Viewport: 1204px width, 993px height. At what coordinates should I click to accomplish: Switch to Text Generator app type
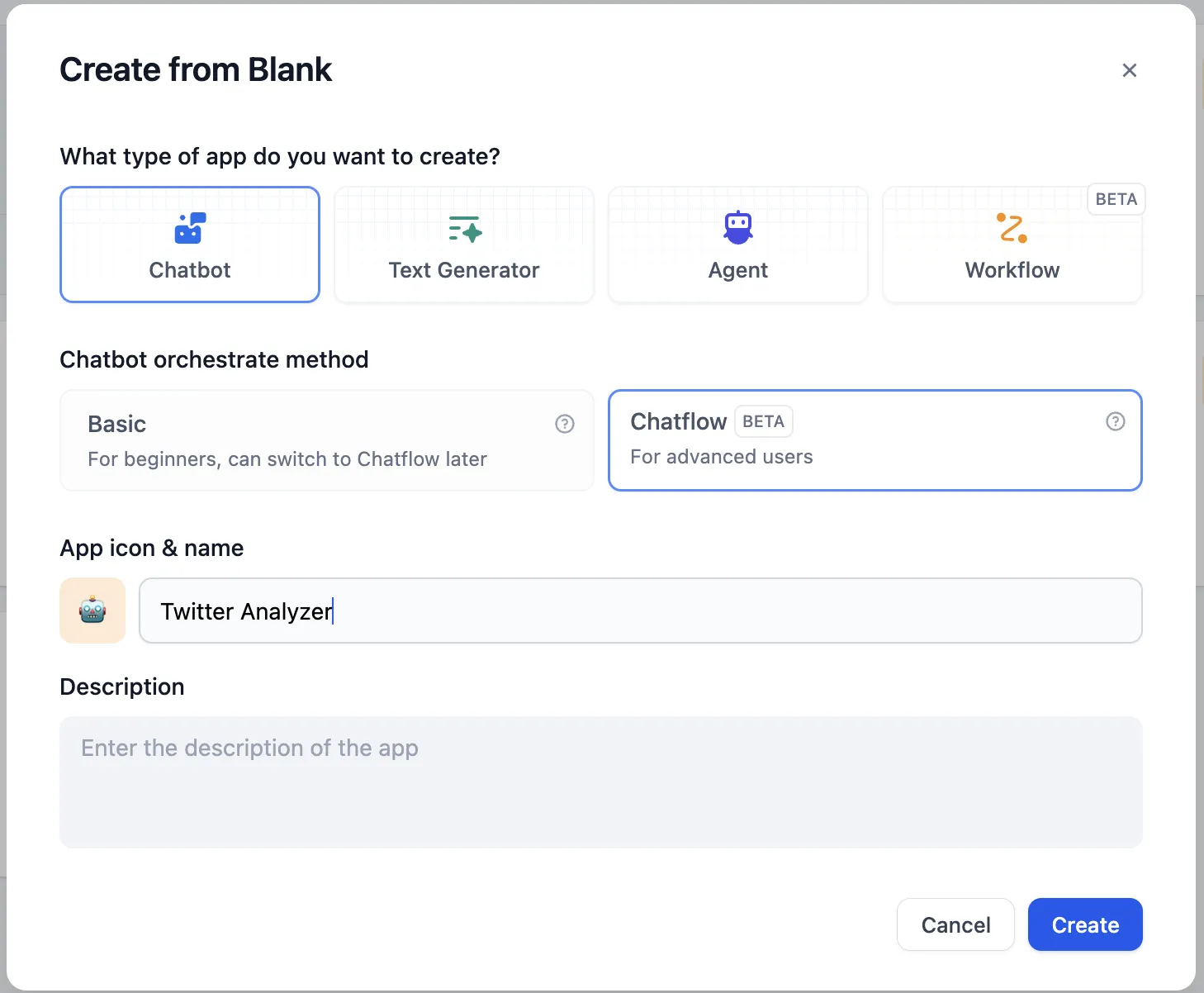464,270
